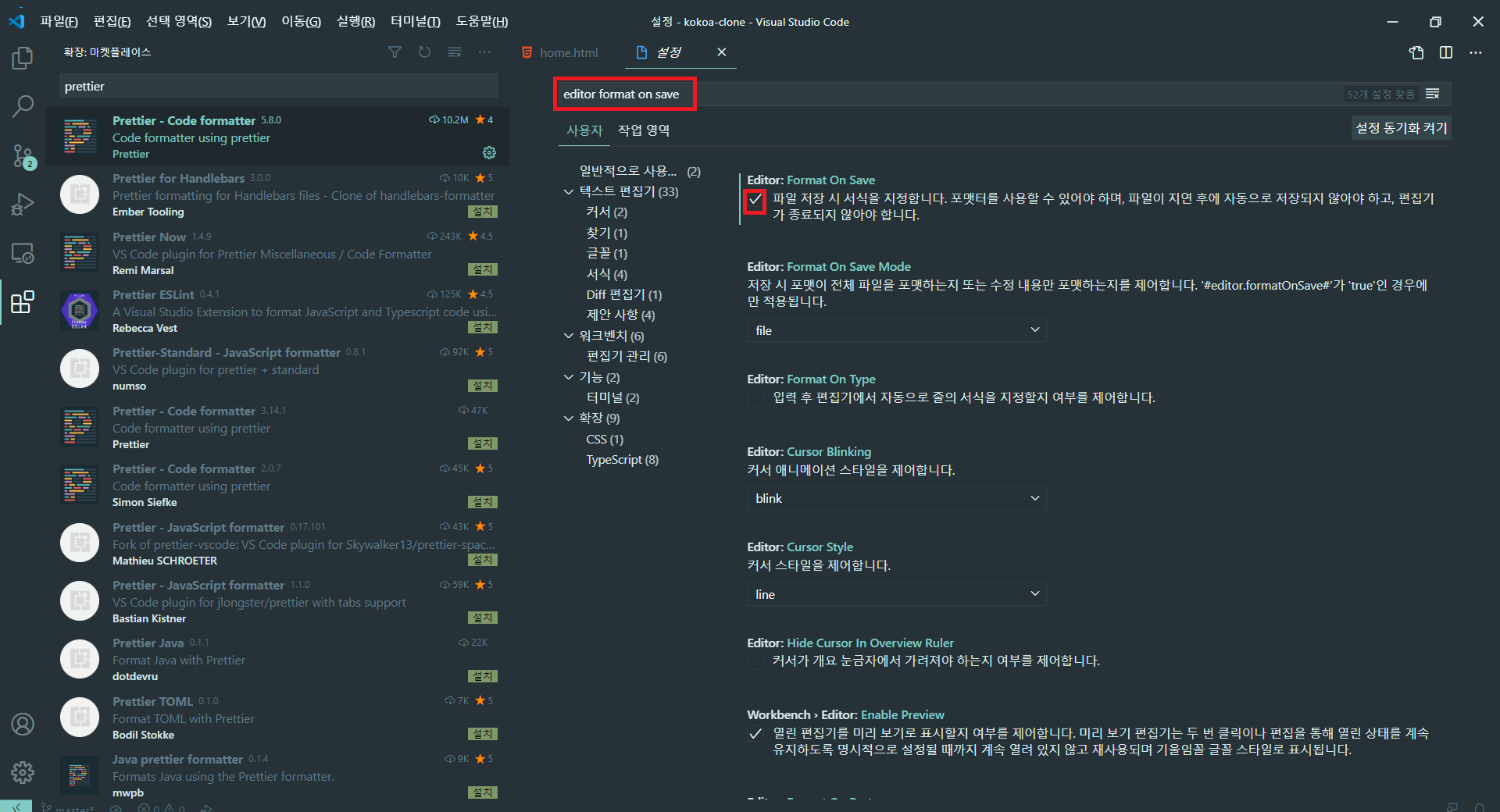The image size is (1500, 812).
Task: Open the 보기(V) menu
Action: 247,21
